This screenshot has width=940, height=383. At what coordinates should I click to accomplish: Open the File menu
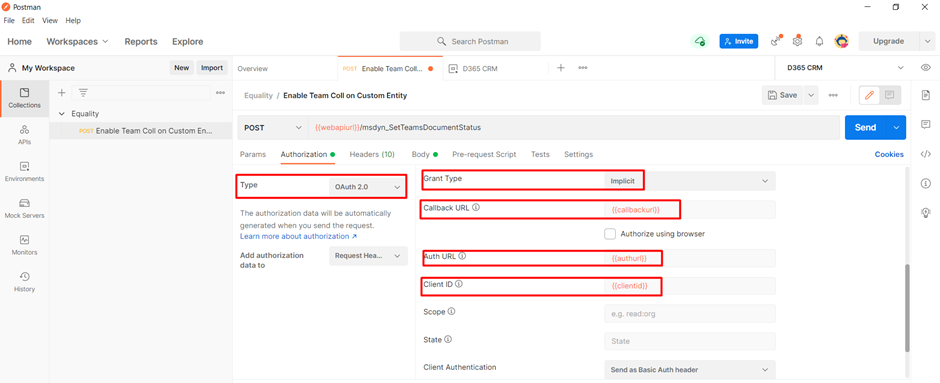(9, 20)
